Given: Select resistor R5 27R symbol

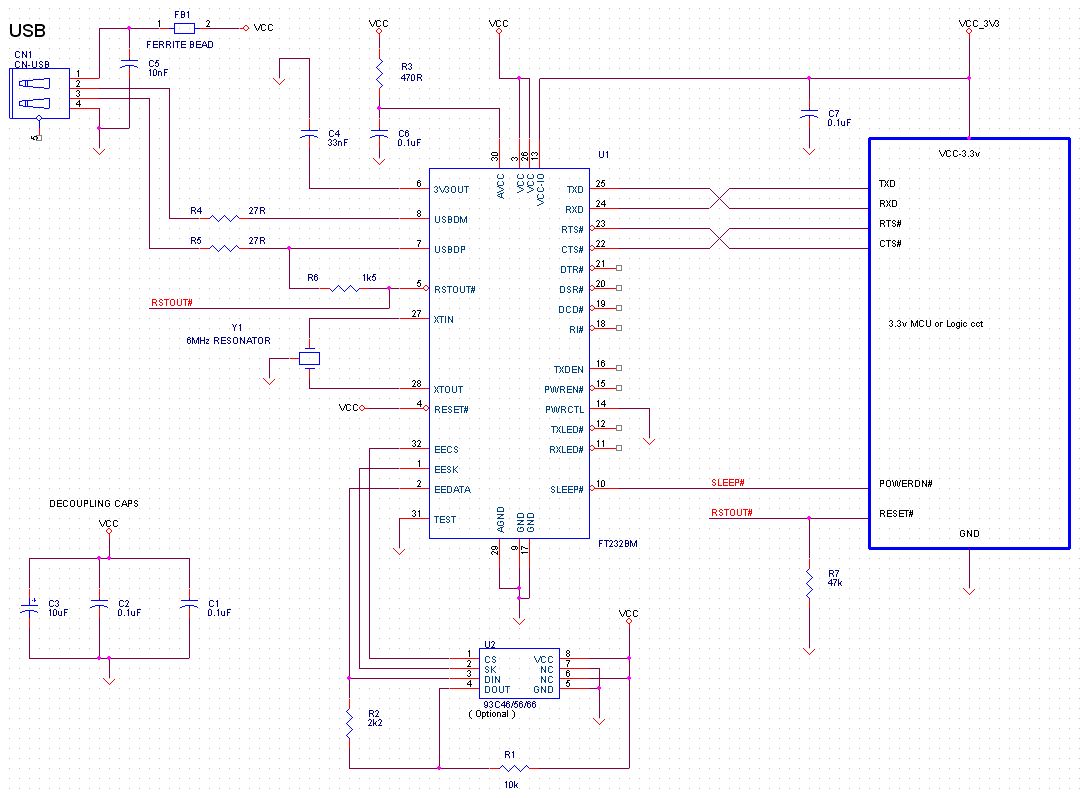Looking at the screenshot, I should pos(224,248).
